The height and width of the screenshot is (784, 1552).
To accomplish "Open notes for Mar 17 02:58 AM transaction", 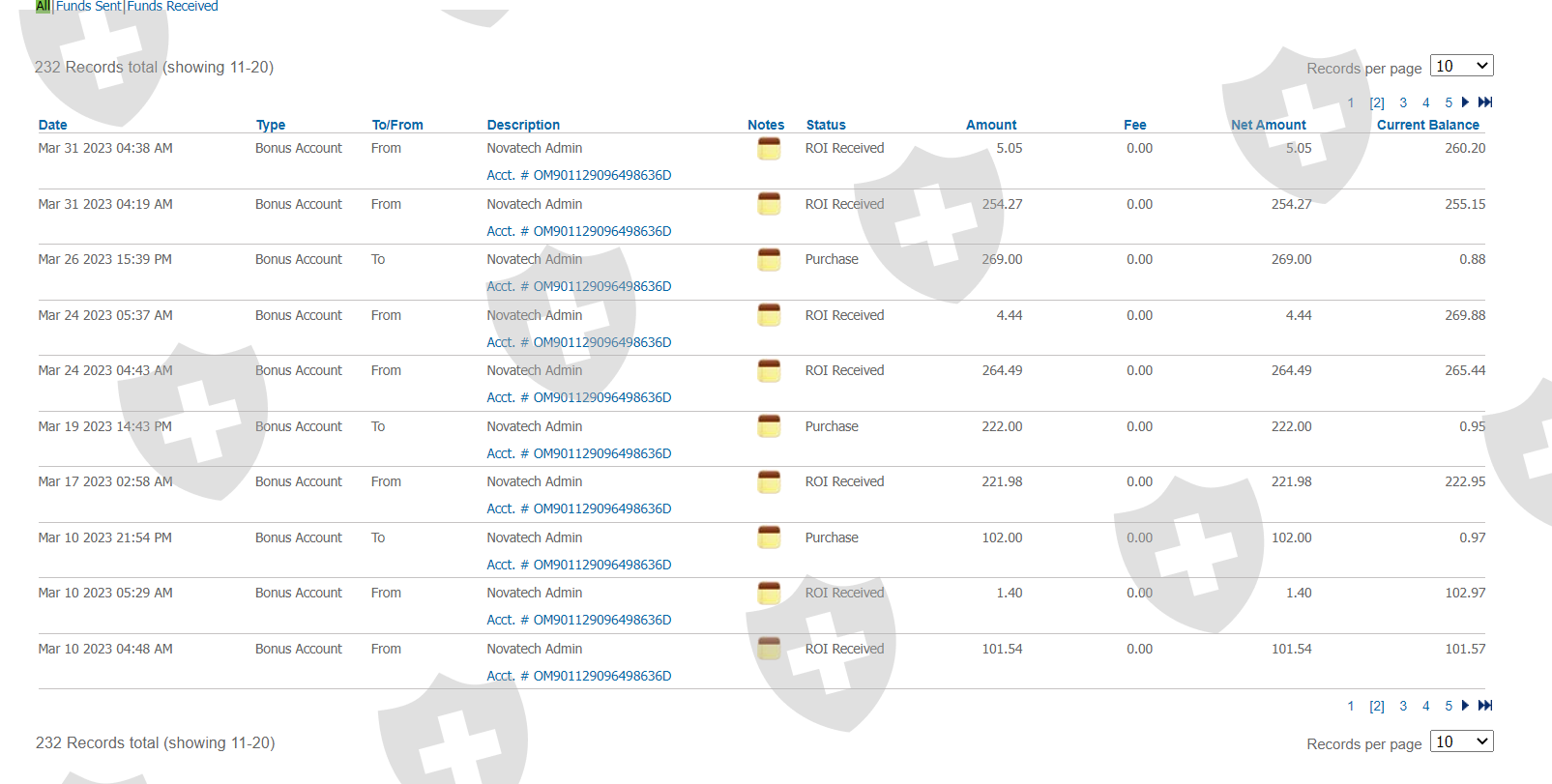I will pos(769,482).
